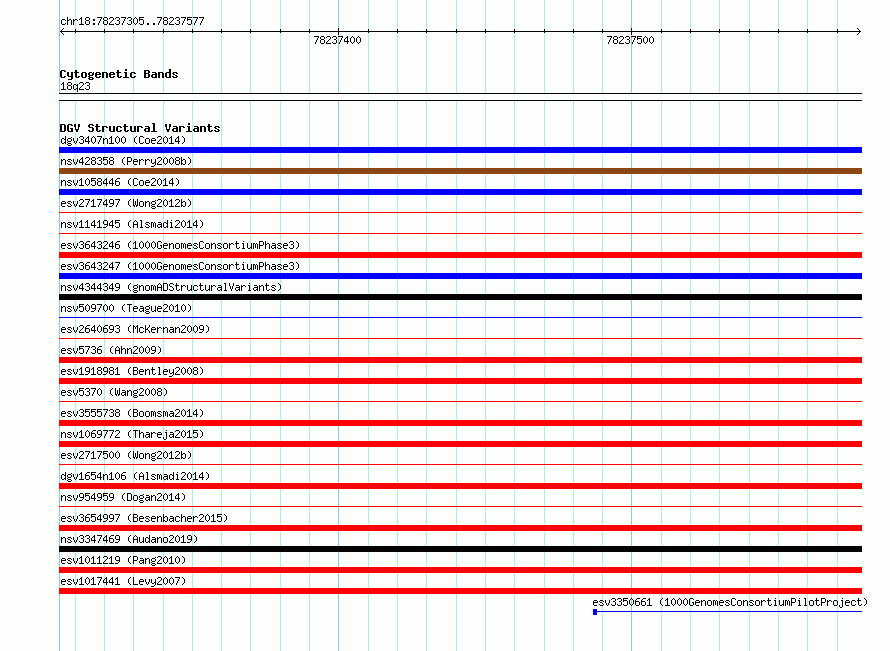The width and height of the screenshot is (890, 651).
Task: Open esv3643246 (1000GenomesConsortiumPhase3) label
Action: coord(180,245)
